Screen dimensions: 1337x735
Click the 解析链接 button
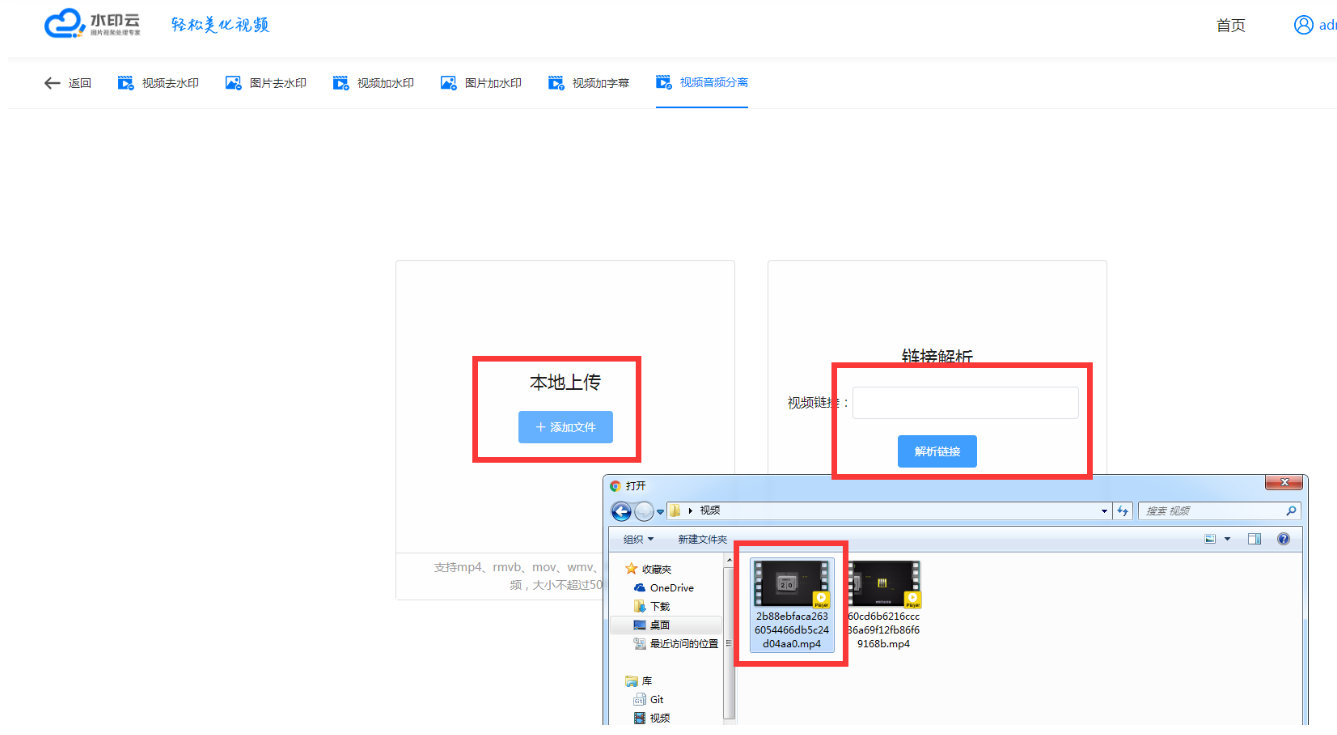(937, 451)
